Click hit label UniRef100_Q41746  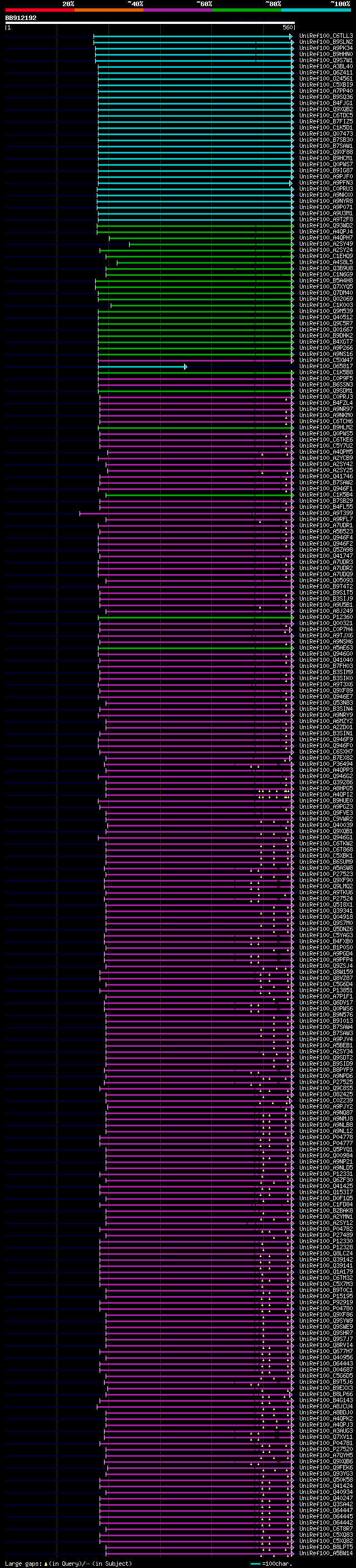(325, 477)
